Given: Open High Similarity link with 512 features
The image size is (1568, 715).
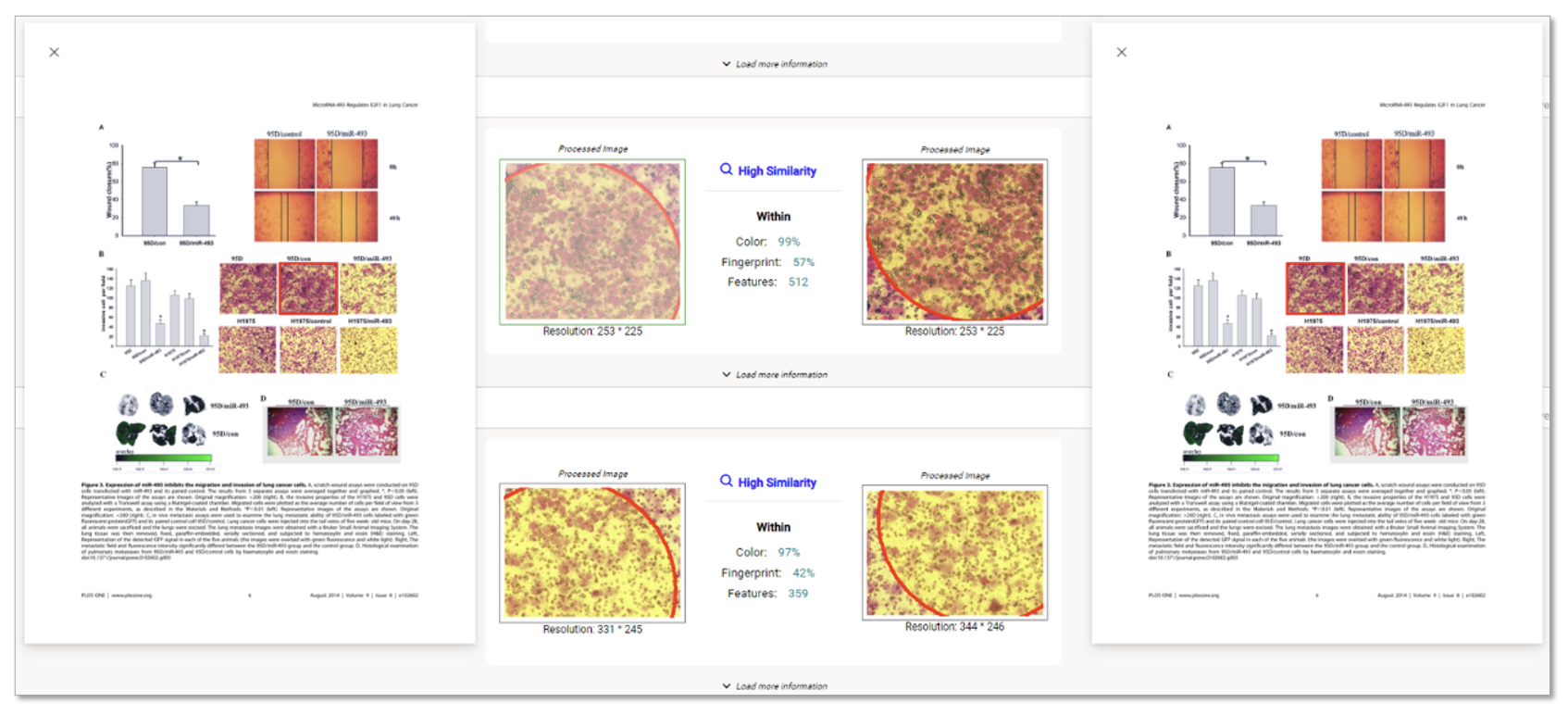Looking at the screenshot, I should [777, 171].
